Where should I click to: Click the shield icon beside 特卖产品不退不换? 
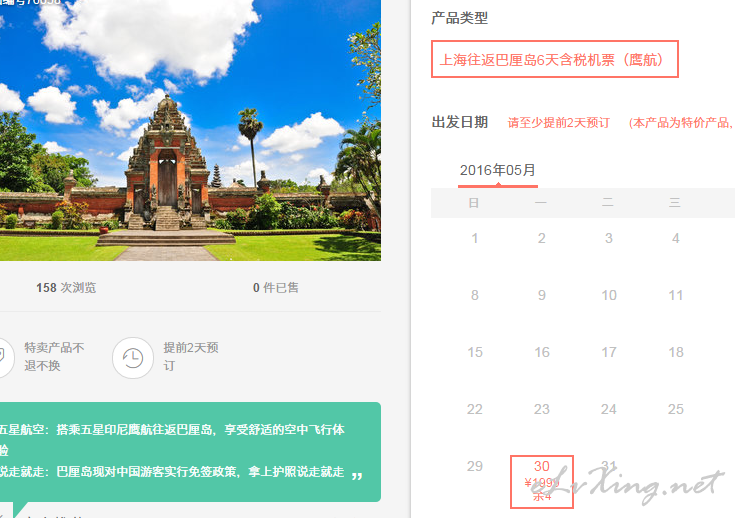pyautogui.click(x=2, y=357)
